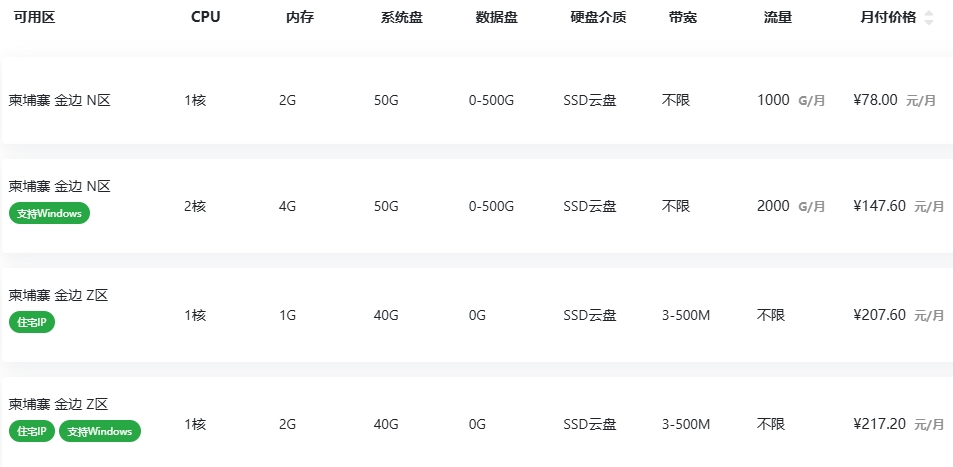Image resolution: width=953 pixels, height=467 pixels.
Task: Click the 流量 column header
Action: coord(778,18)
